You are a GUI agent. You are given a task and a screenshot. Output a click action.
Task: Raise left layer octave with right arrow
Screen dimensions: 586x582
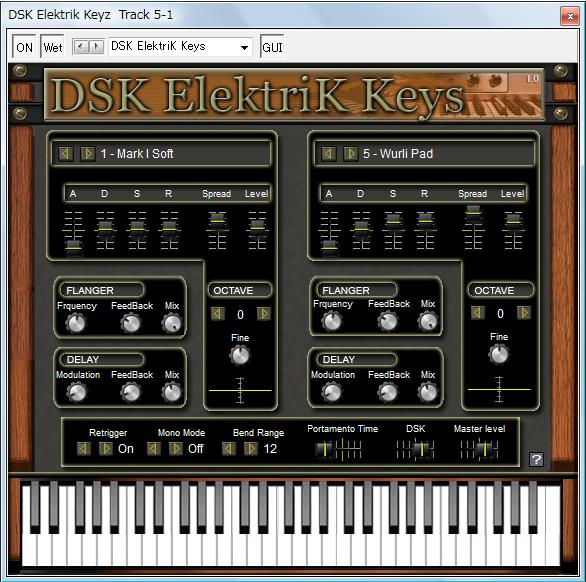(264, 314)
